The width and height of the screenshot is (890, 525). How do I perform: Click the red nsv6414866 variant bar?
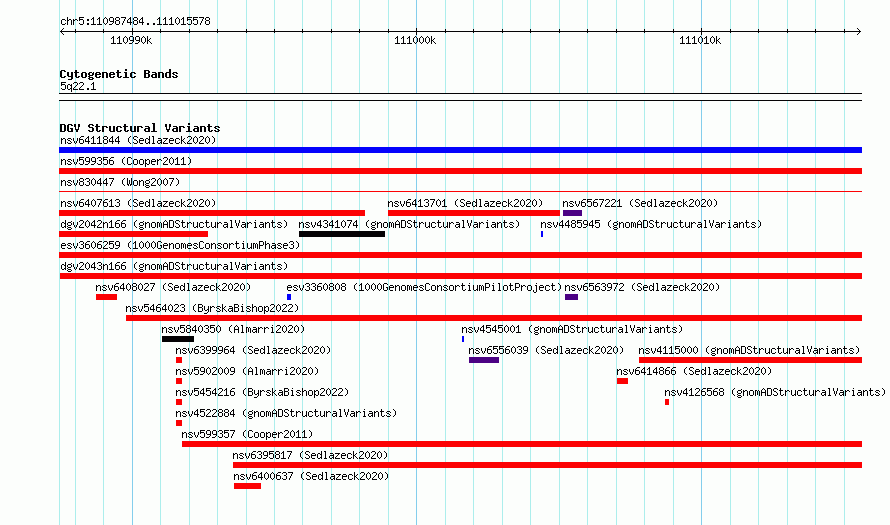pos(622,381)
